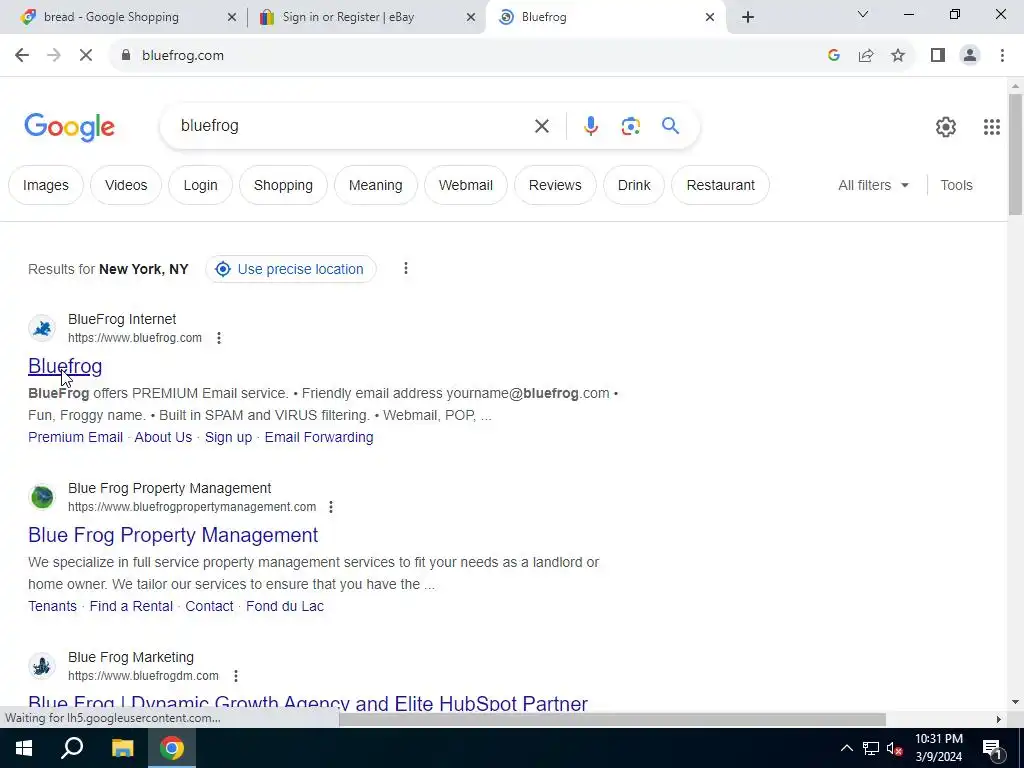Select the Restaurant filter chip
The height and width of the screenshot is (768, 1024).
point(720,185)
